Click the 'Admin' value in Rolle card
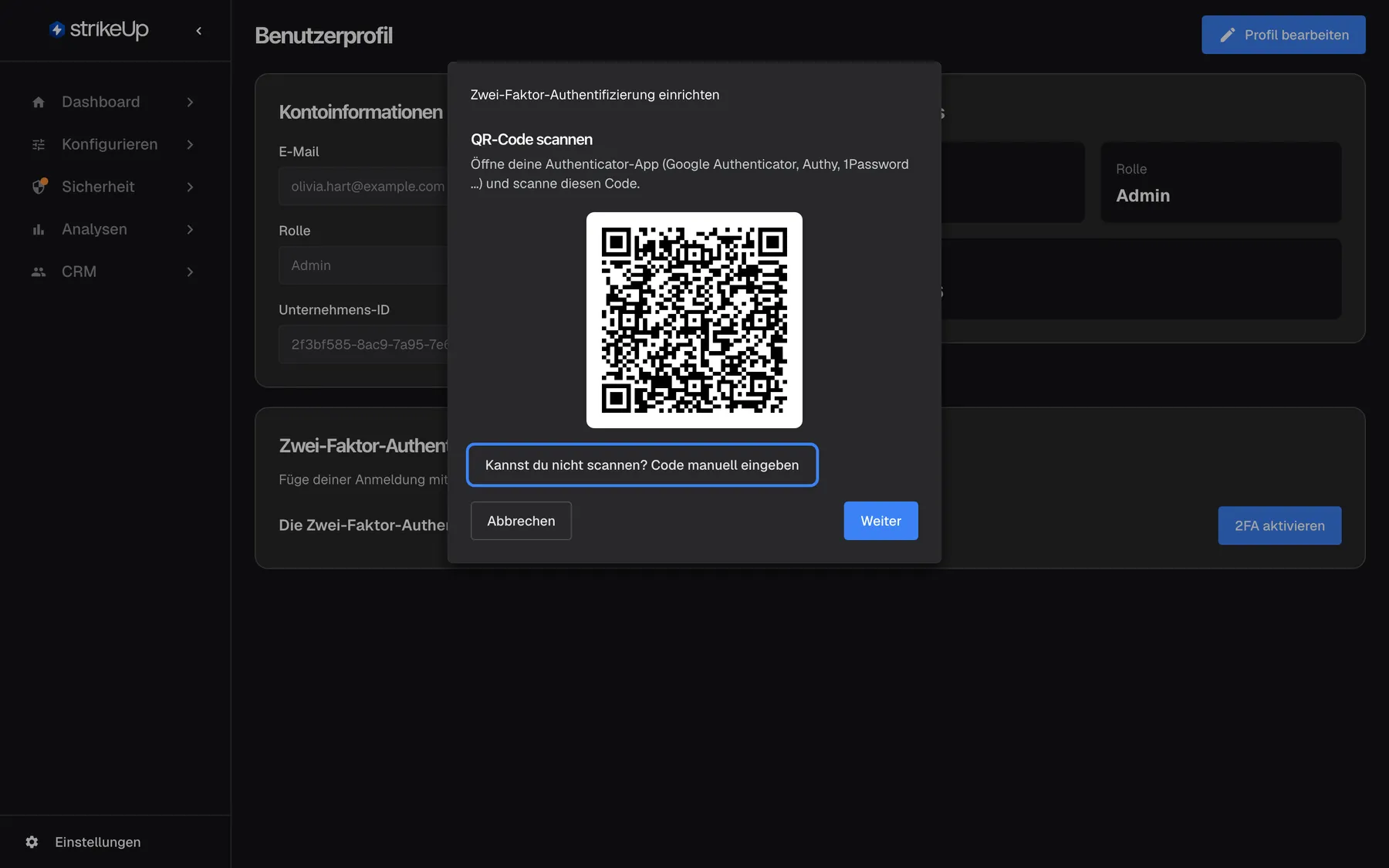This screenshot has height=868, width=1389. coord(1143,195)
